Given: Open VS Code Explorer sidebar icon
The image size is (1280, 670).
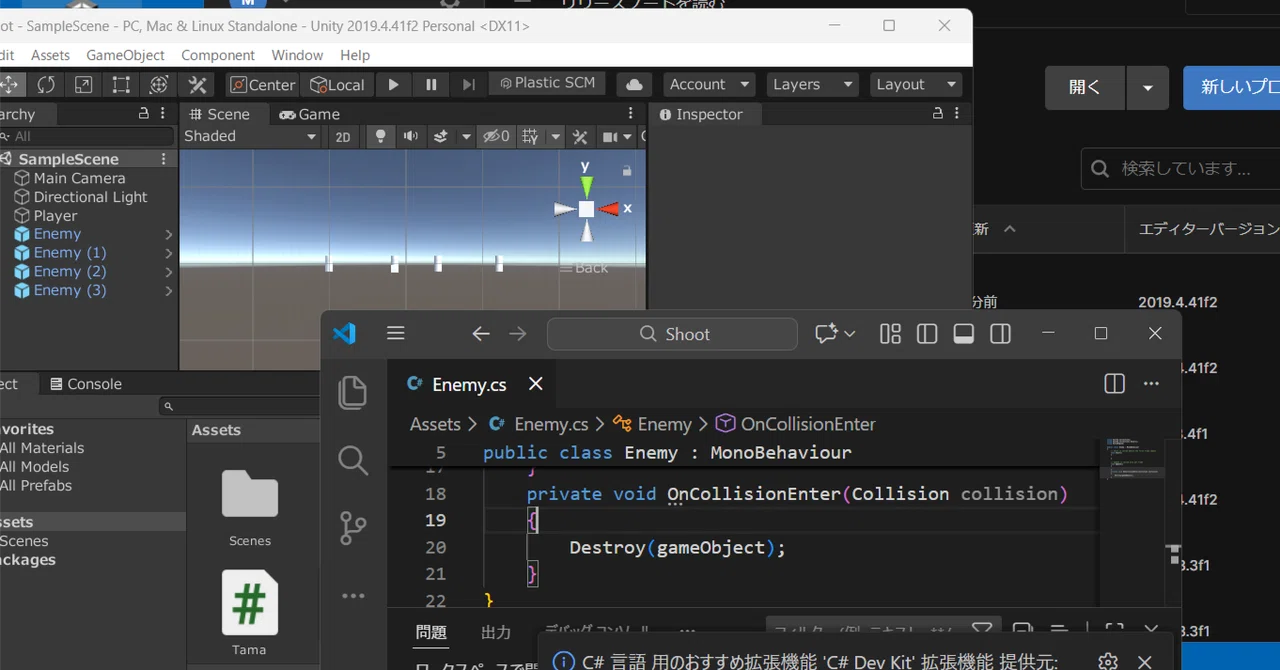Looking at the screenshot, I should 353,392.
